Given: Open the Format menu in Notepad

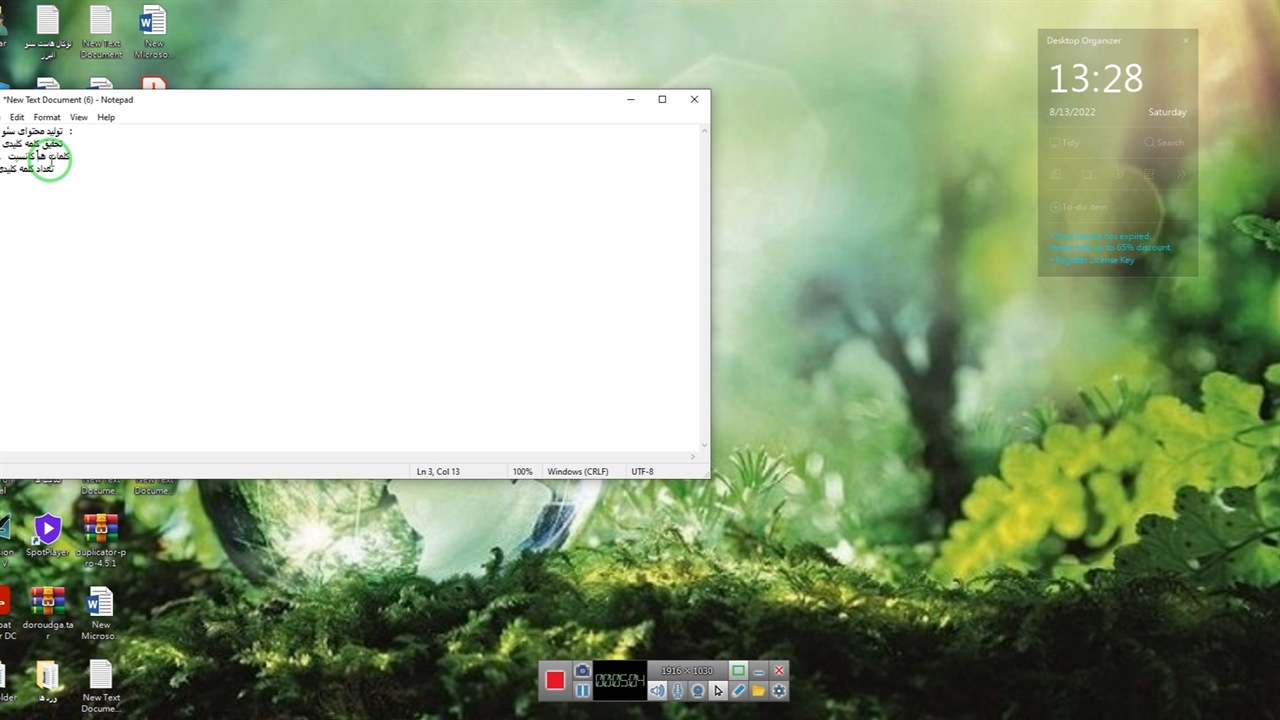Looking at the screenshot, I should pyautogui.click(x=47, y=117).
